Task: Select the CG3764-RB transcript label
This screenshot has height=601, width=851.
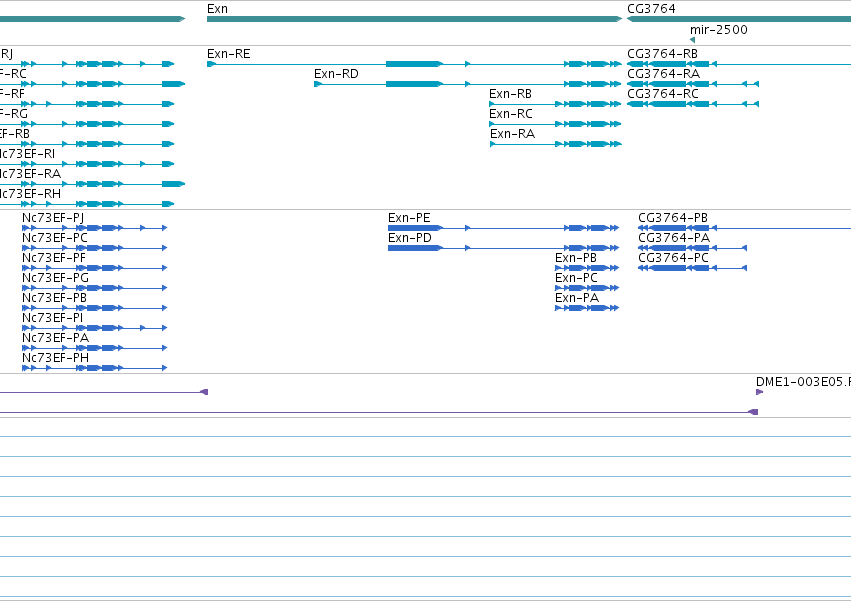Action: point(662,54)
